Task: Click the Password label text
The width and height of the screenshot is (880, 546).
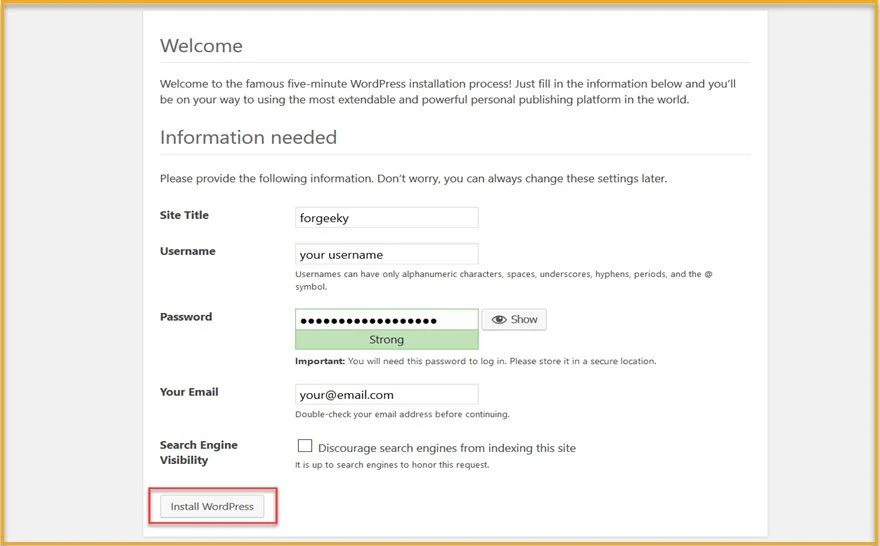Action: (186, 316)
